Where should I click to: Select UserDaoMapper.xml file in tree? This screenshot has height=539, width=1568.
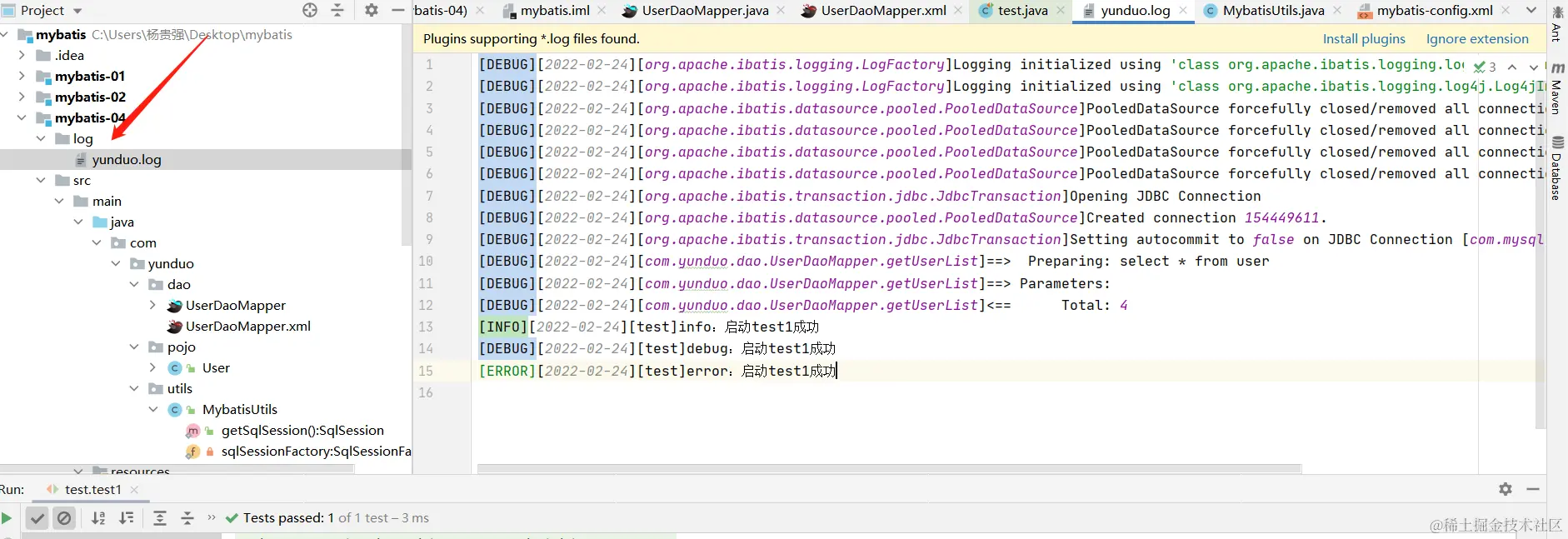pos(247,326)
